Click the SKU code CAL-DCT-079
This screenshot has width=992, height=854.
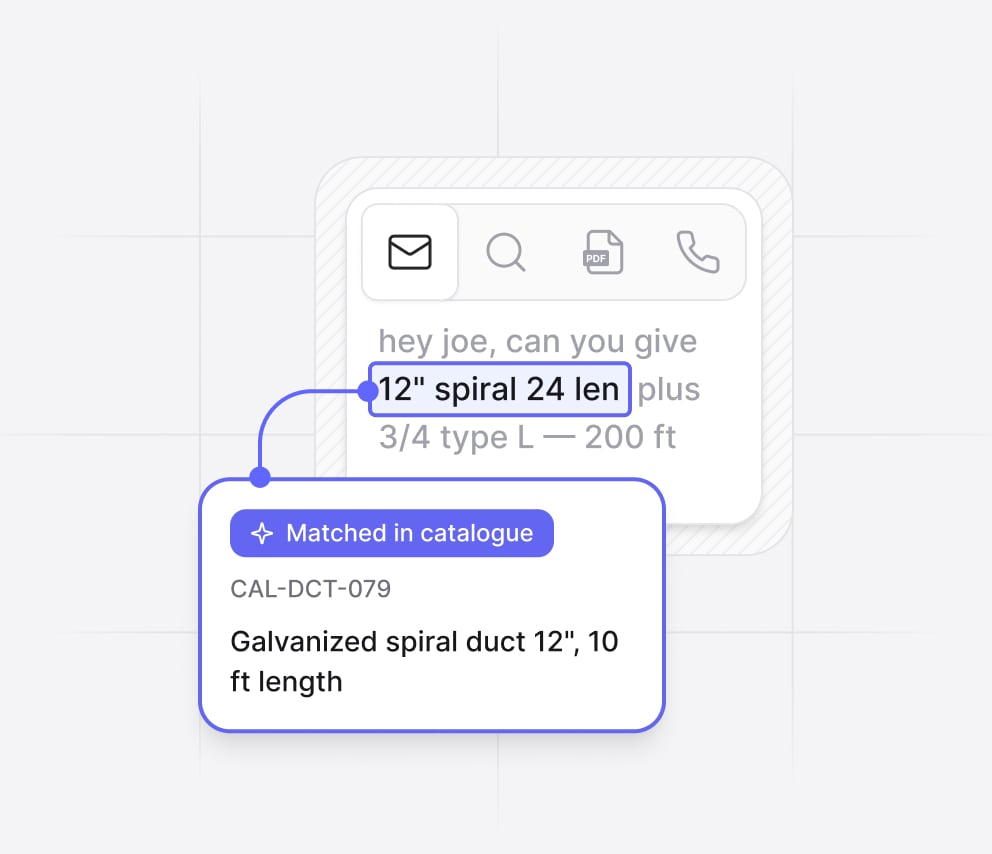[x=311, y=589]
